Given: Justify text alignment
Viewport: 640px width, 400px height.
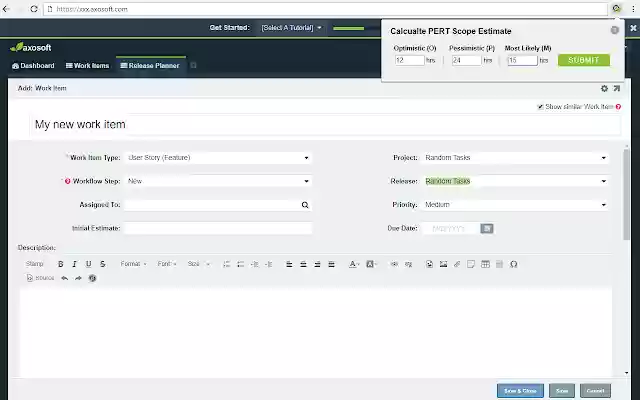Looking at the screenshot, I should point(331,264).
